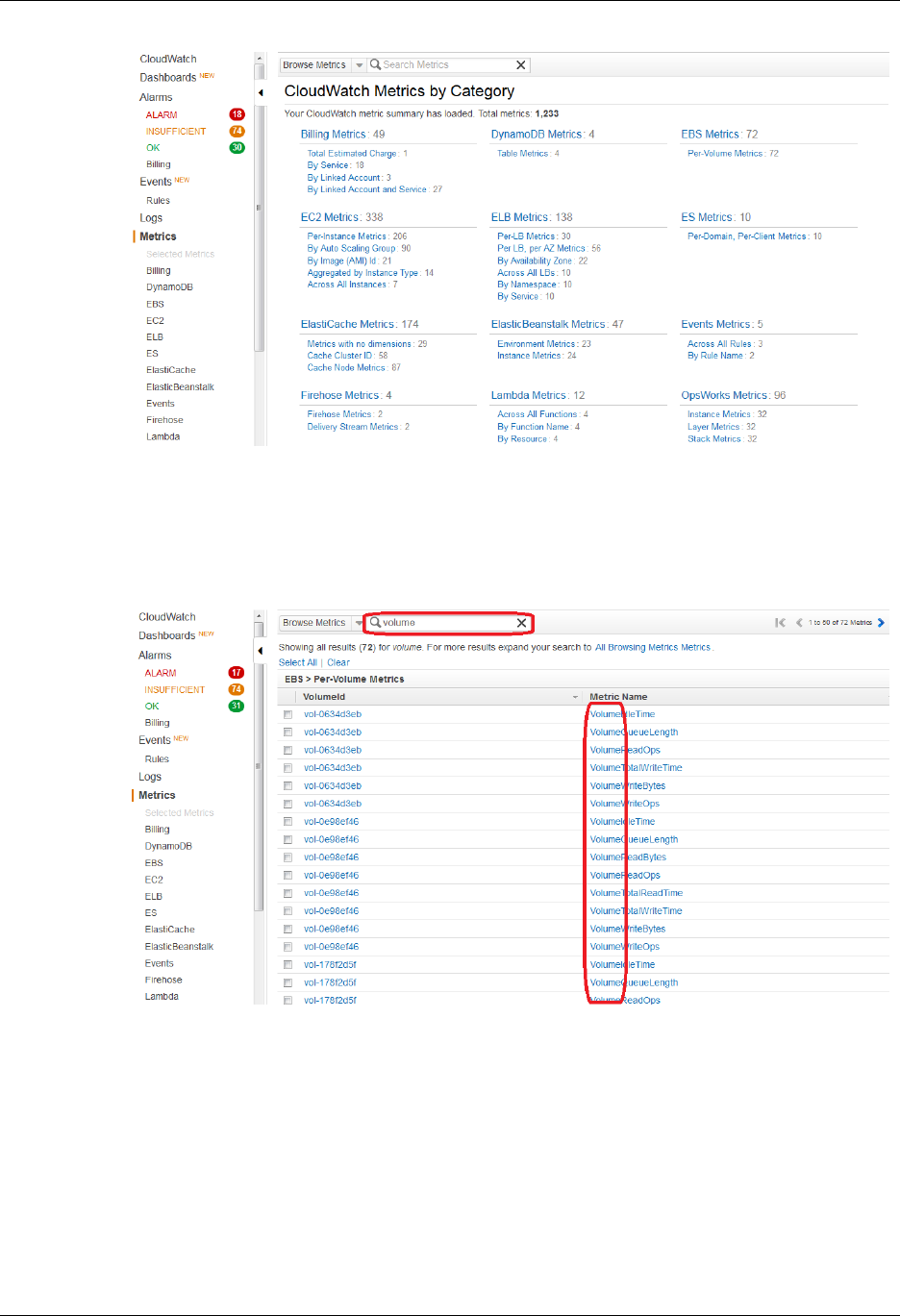Click the sidebar scrollbar in volume search view
The height and width of the screenshot is (1316, 900).
(x=259, y=765)
